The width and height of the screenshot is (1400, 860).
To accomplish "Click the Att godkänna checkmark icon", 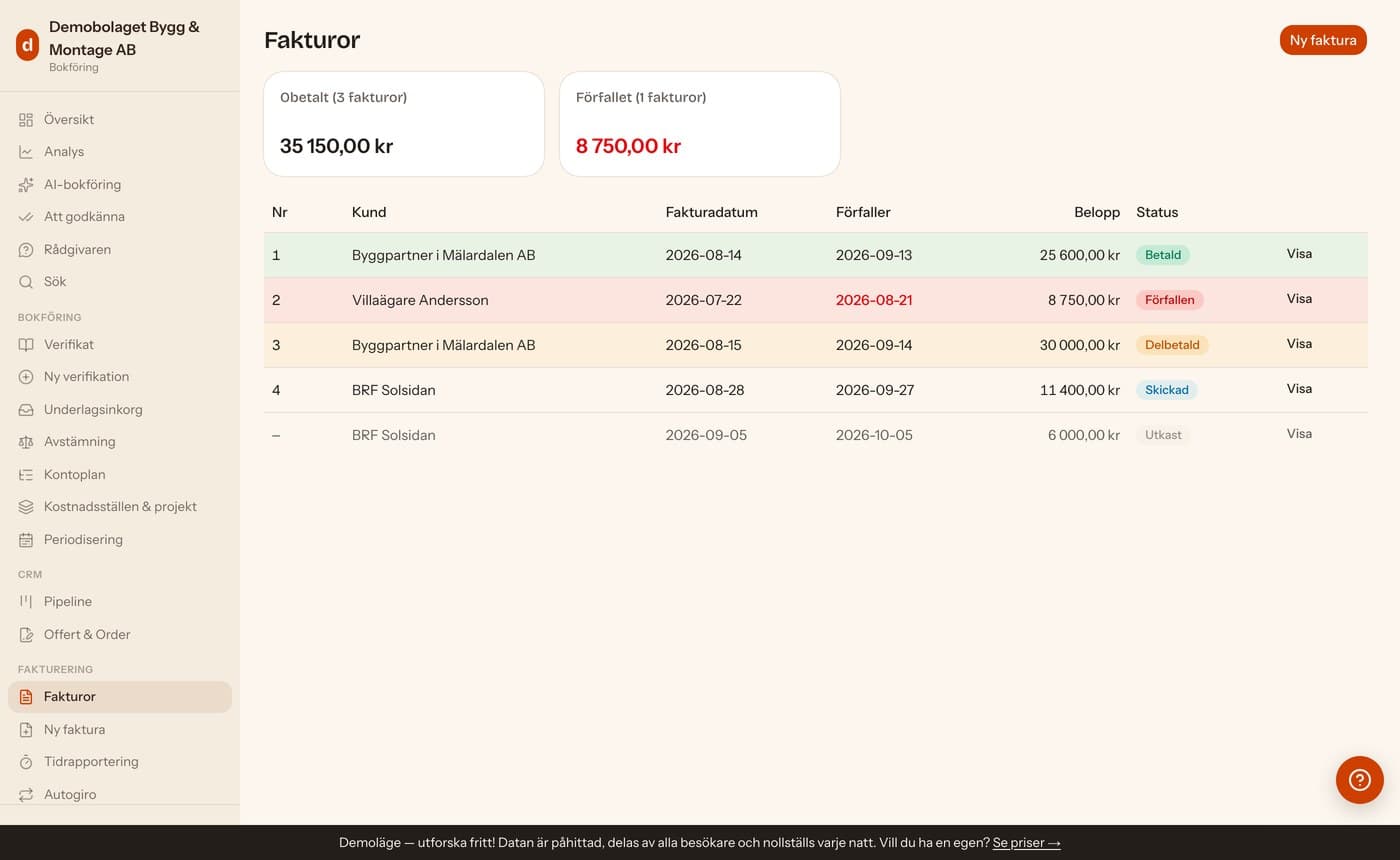I will [26, 217].
